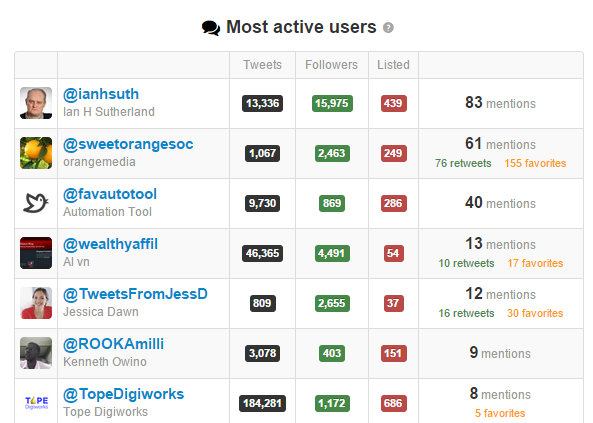Viewport: 593px width, 423px height.
Task: Click the 155 favorites text
Action: 535,163
